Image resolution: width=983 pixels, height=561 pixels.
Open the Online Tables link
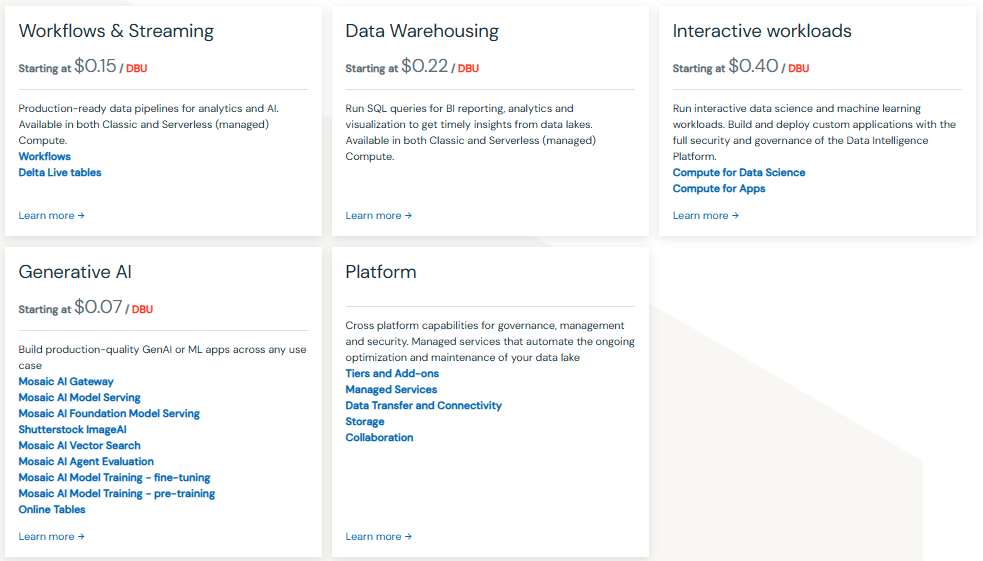click(x=51, y=510)
